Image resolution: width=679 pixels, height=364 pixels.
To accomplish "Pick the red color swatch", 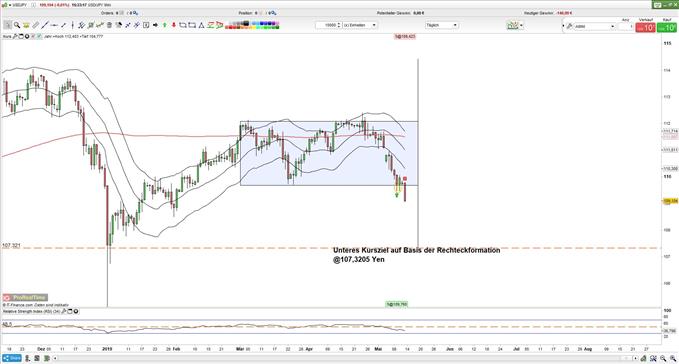I will coord(230,27).
